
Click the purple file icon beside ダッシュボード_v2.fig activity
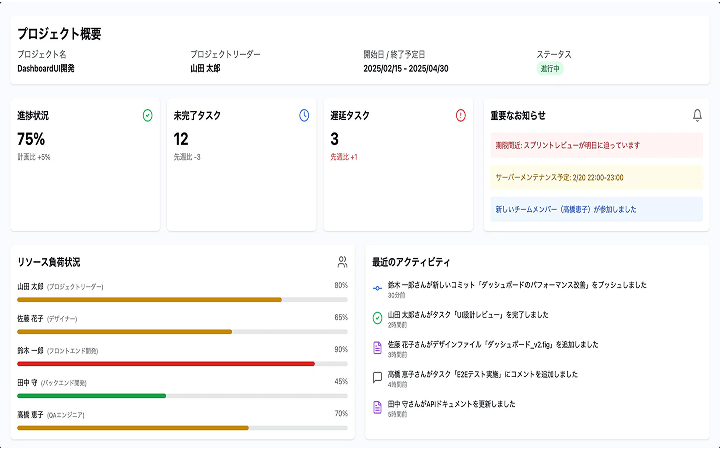point(377,348)
